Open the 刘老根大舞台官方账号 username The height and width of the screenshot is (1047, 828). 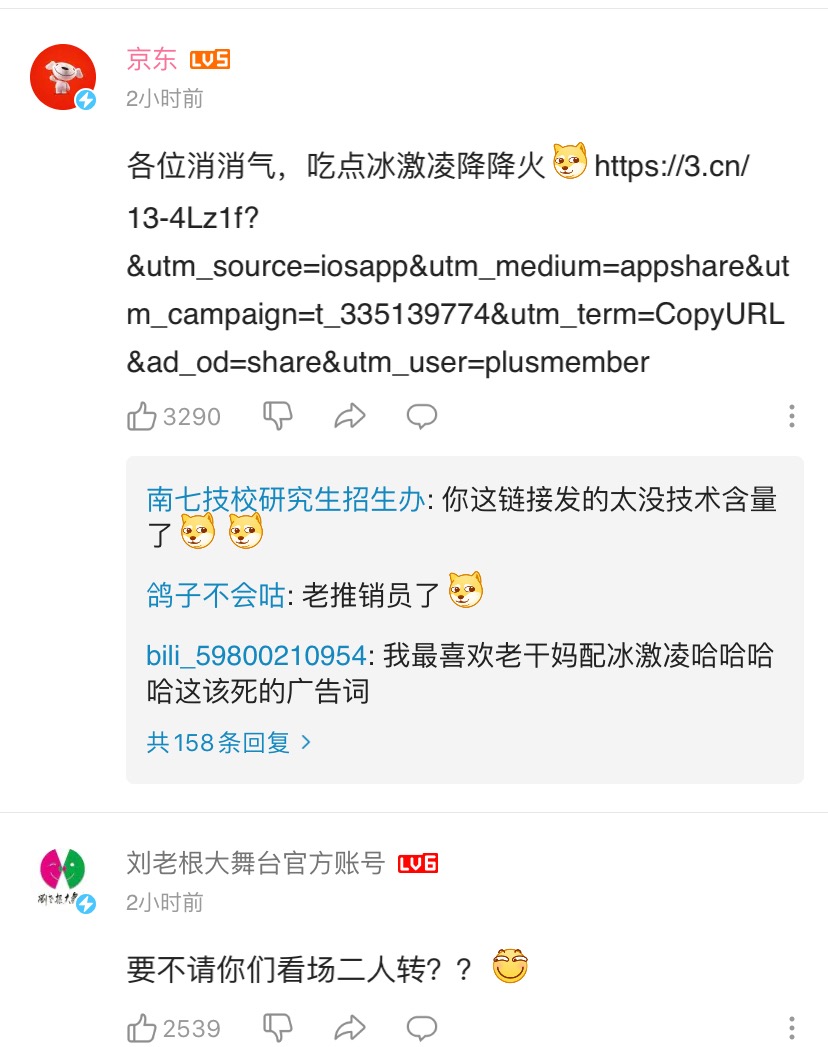(256, 863)
